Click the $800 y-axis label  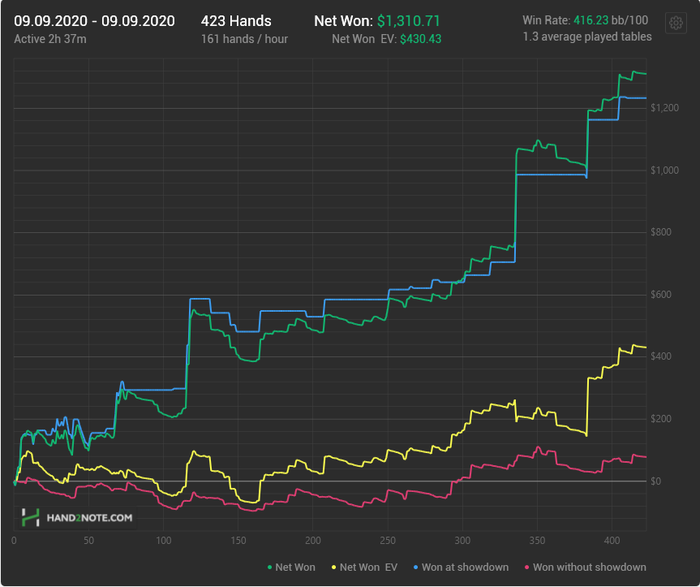(x=661, y=232)
